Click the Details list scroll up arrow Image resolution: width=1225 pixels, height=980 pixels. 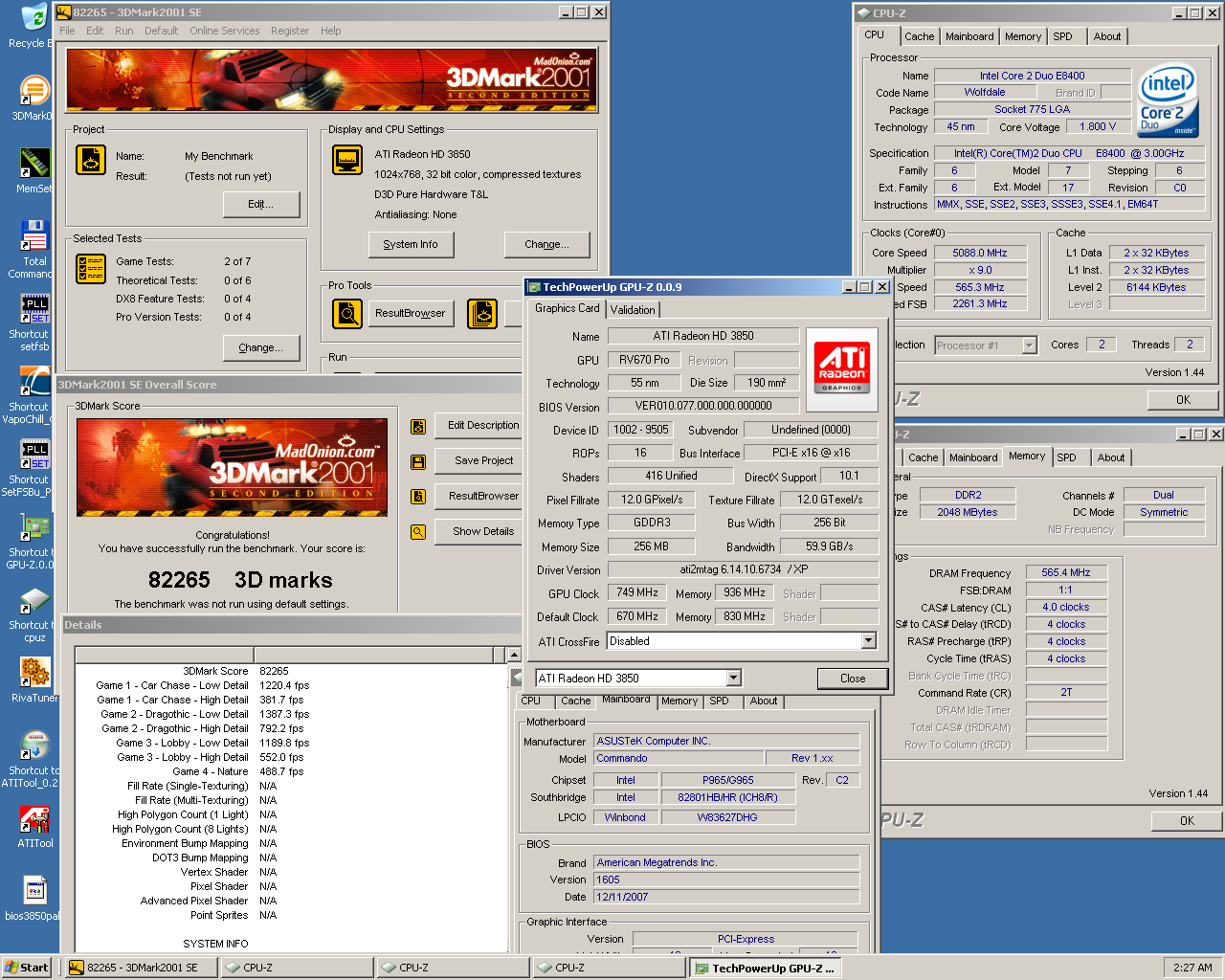point(514,656)
